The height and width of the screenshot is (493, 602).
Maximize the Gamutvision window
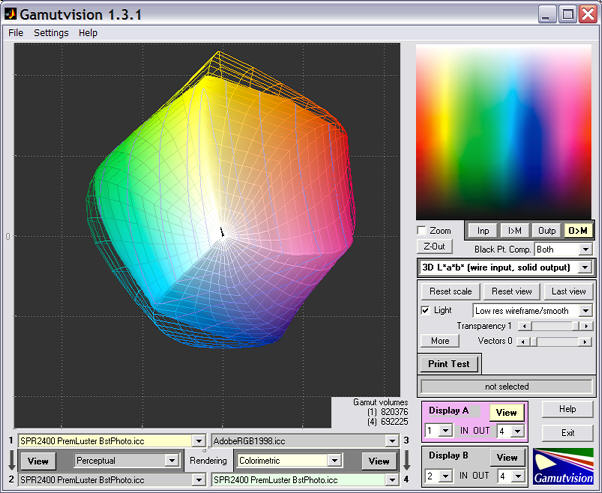pos(567,15)
